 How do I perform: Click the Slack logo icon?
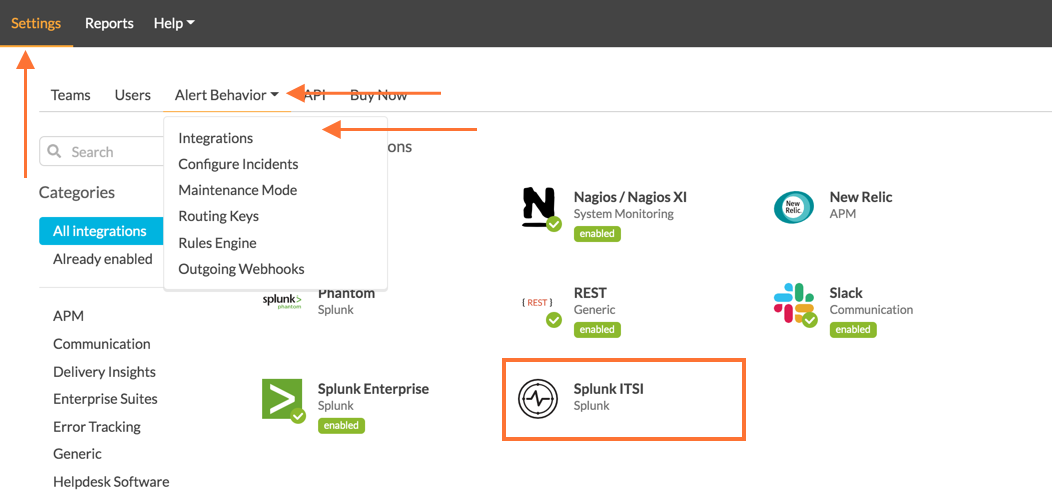point(794,304)
